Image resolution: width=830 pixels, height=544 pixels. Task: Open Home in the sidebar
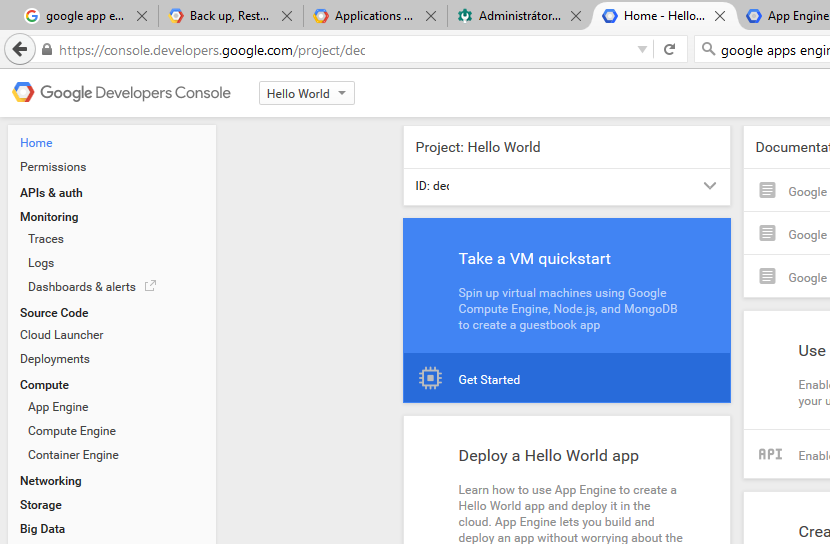(x=36, y=143)
